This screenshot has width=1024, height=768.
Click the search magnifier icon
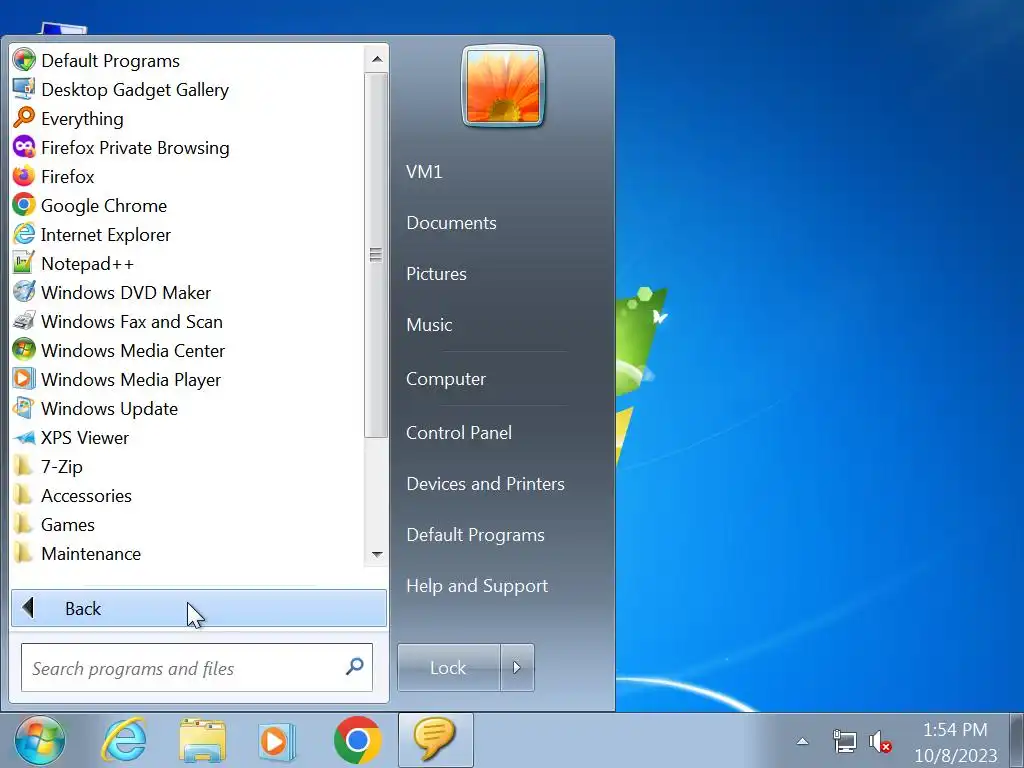[354, 666]
